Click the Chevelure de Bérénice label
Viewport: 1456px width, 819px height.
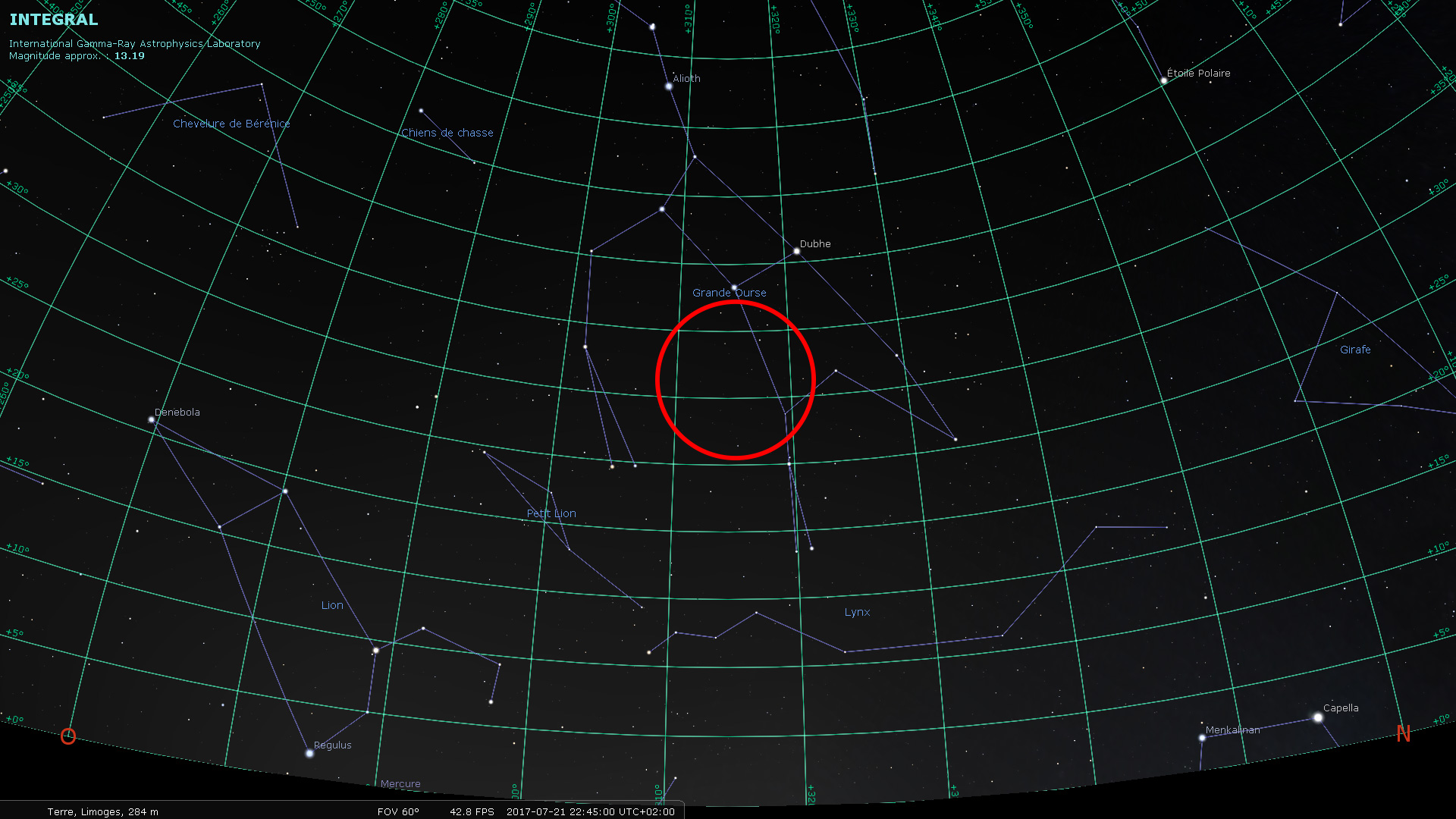pos(231,124)
